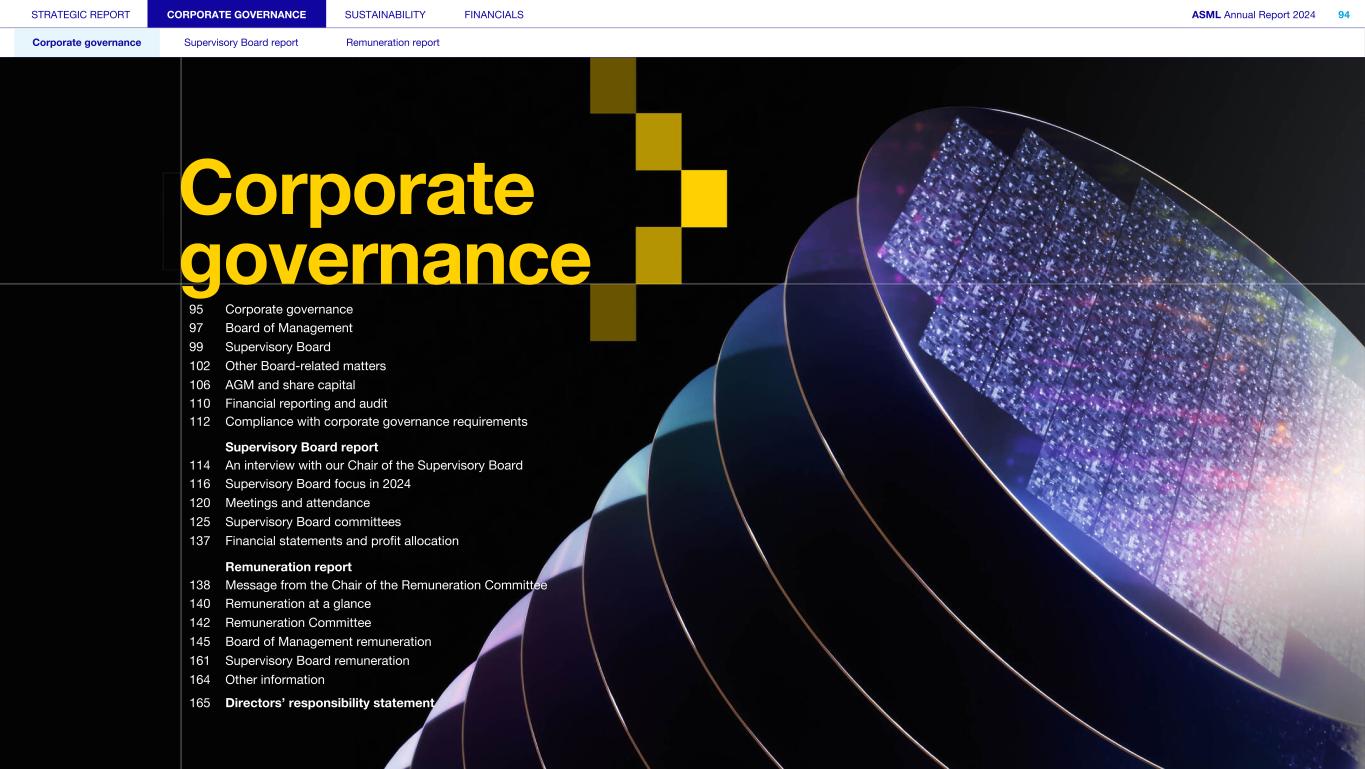Click the ASML Annual Report 2024 header text
Viewport: 1365px width, 769px height.
pos(1254,15)
